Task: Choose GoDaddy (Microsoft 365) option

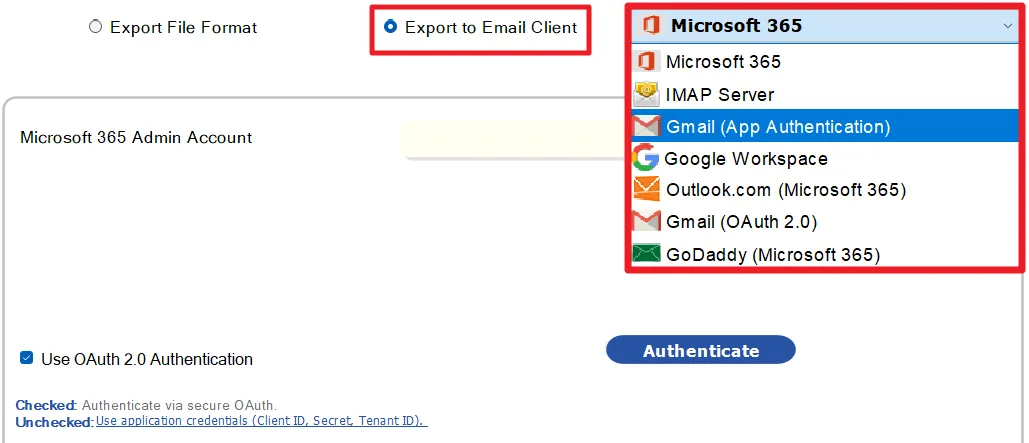Action: click(x=824, y=254)
